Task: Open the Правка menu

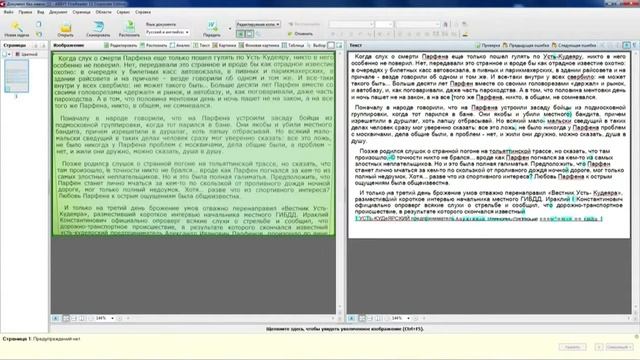Action: (25, 12)
